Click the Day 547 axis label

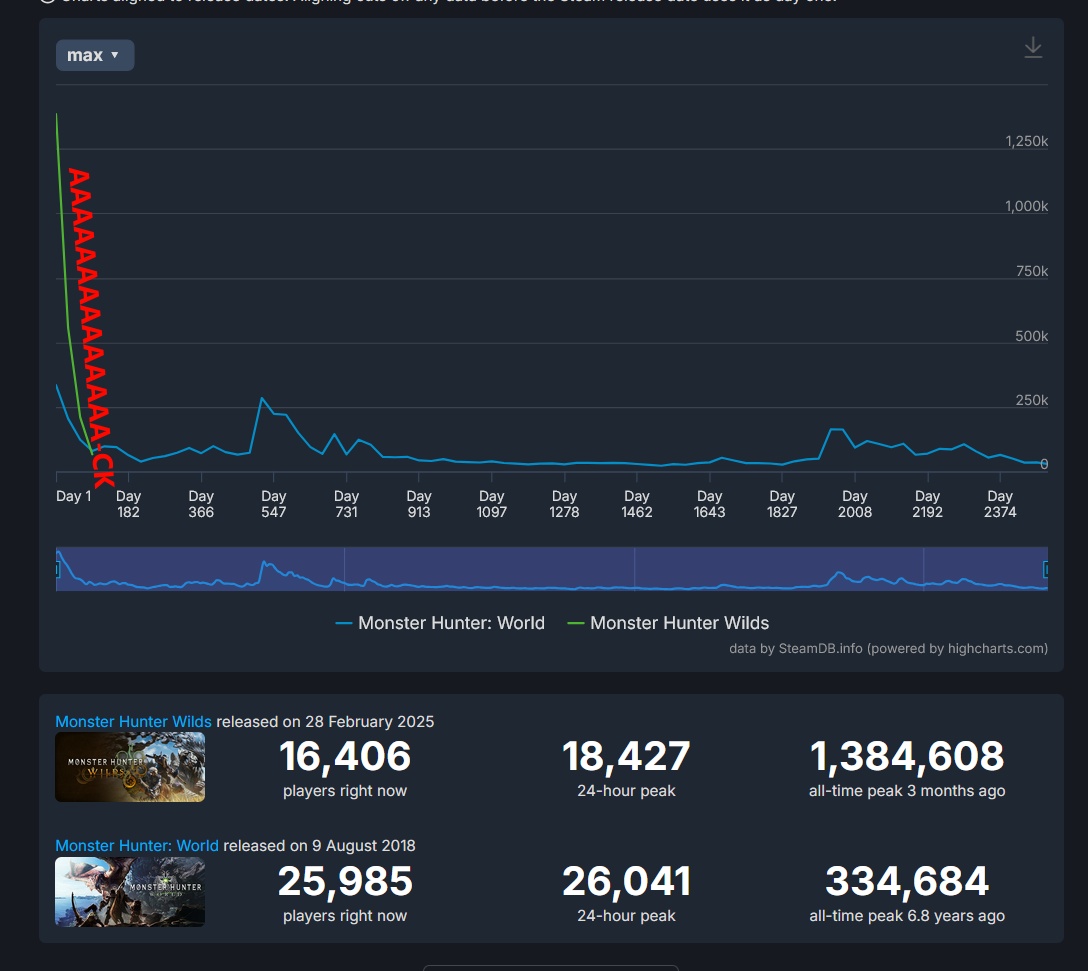273,504
